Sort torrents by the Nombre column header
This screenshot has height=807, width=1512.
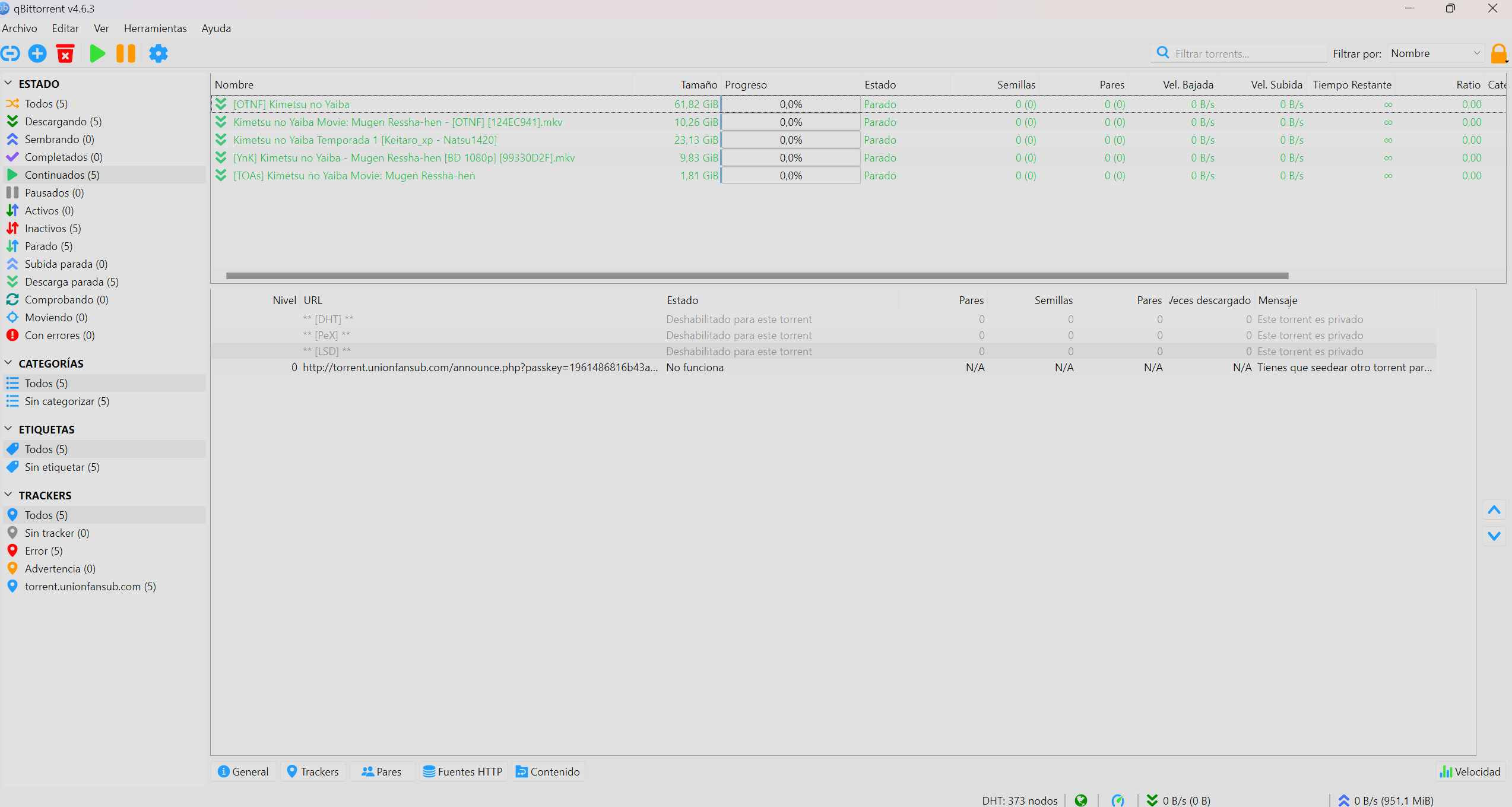pyautogui.click(x=421, y=85)
